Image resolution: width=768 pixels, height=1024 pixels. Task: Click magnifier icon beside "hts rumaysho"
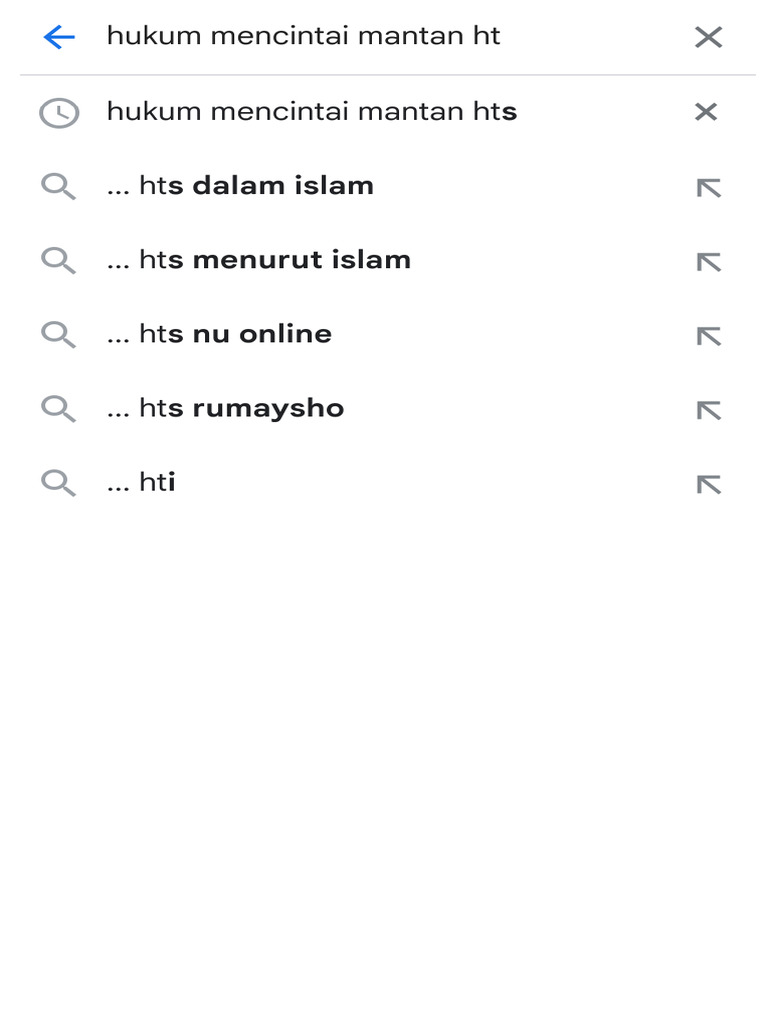point(58,409)
